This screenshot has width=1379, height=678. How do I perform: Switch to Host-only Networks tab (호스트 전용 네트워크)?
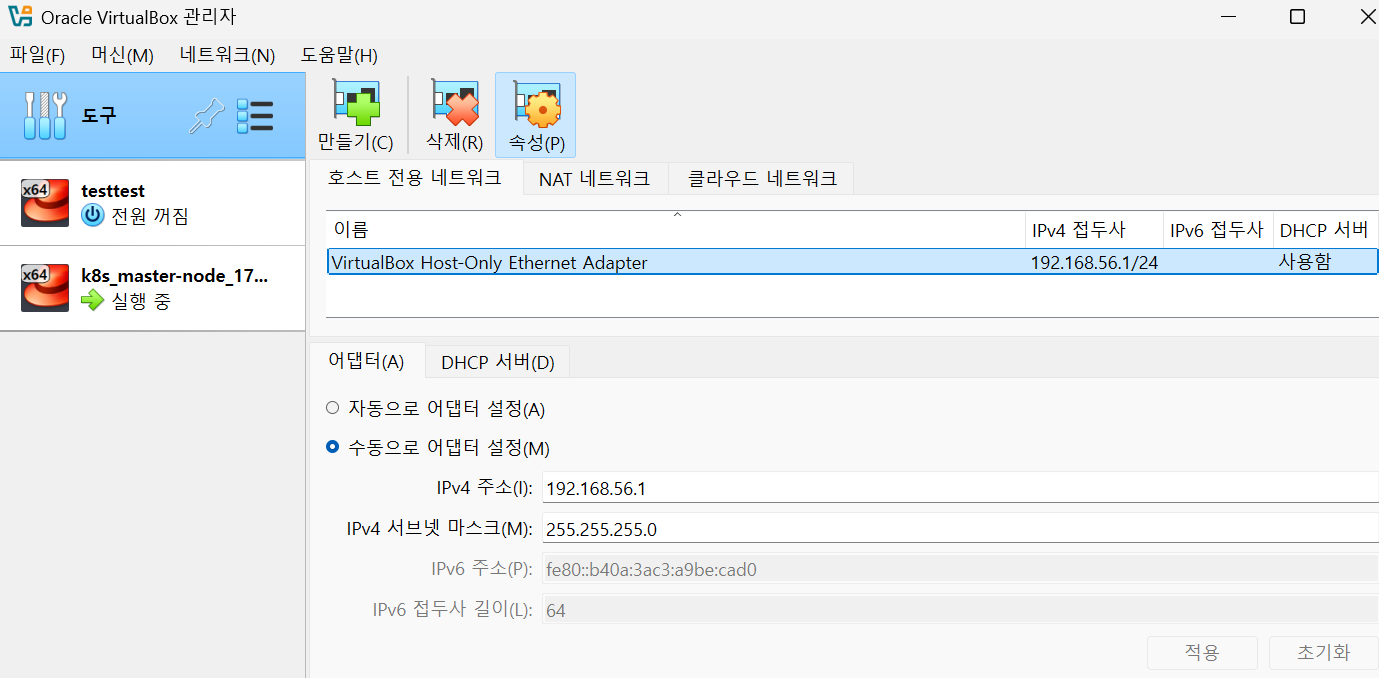tap(415, 178)
